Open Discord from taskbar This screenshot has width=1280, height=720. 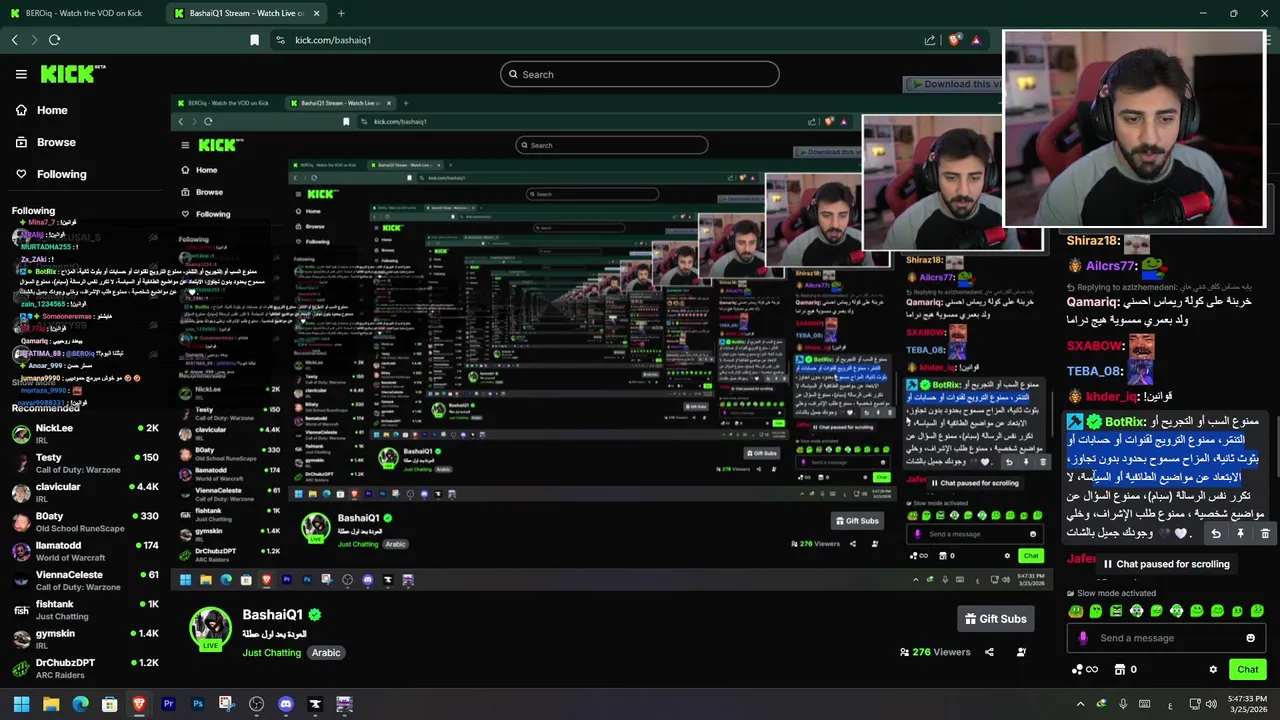click(286, 704)
